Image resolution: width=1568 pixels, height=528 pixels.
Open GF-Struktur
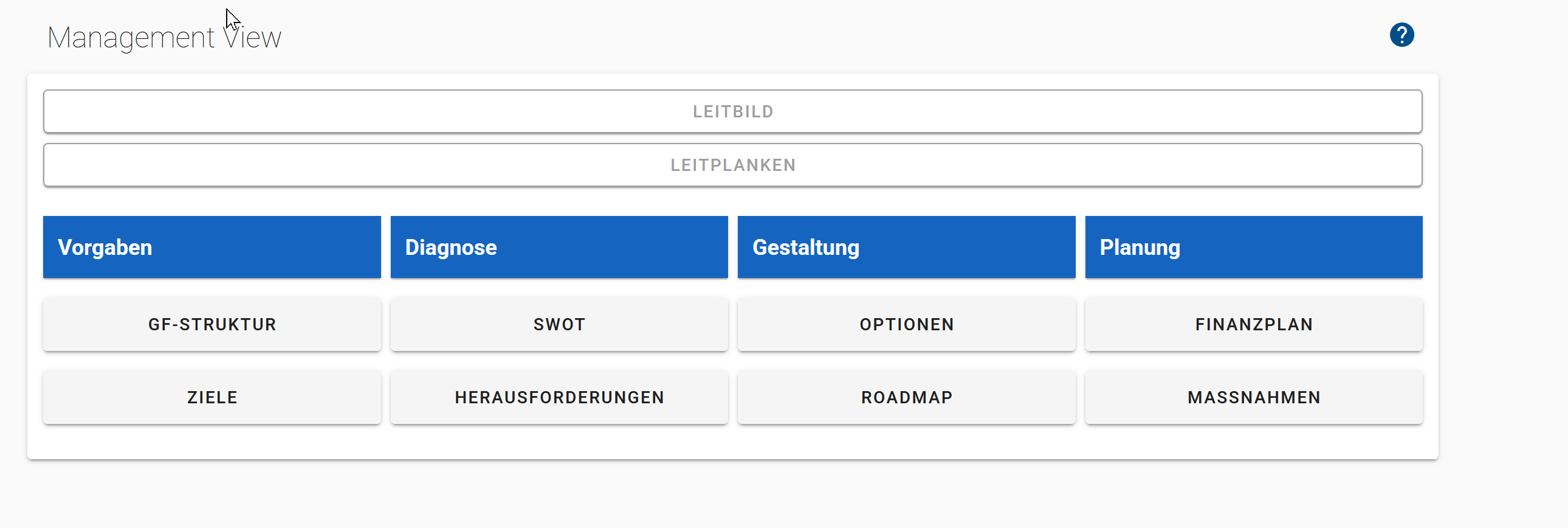pos(212,325)
